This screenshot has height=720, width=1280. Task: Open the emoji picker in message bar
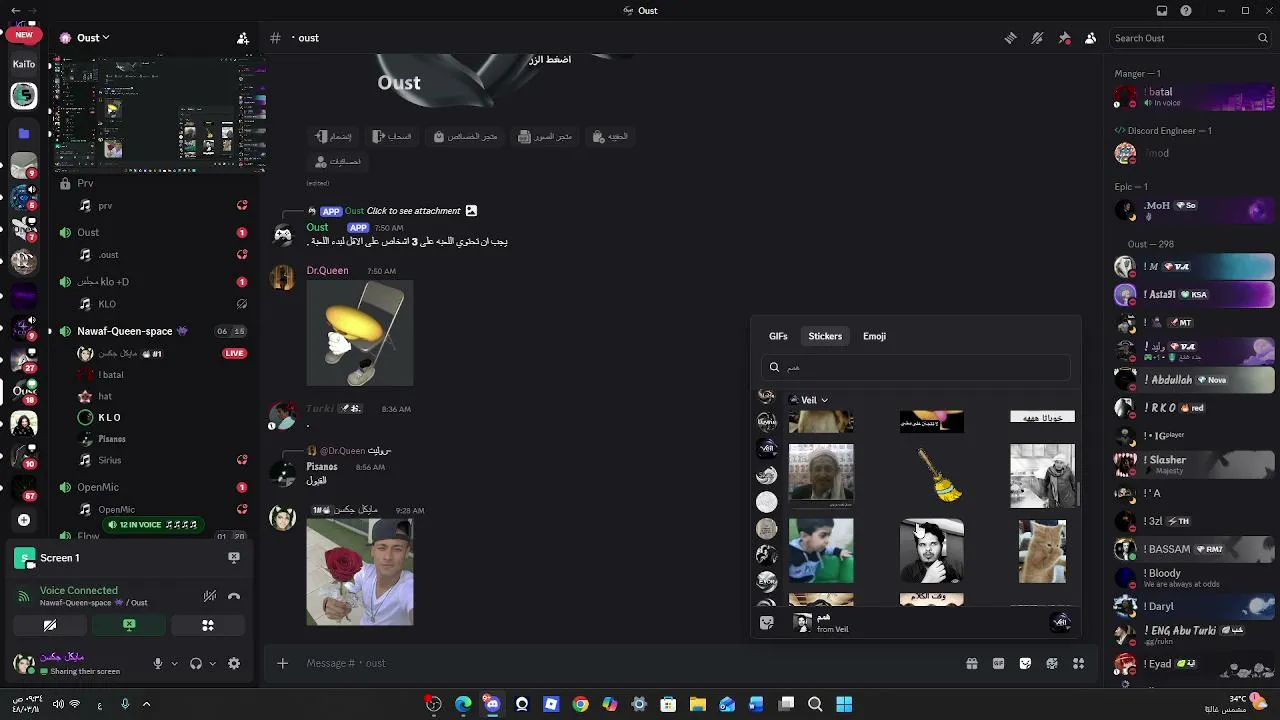point(1052,663)
